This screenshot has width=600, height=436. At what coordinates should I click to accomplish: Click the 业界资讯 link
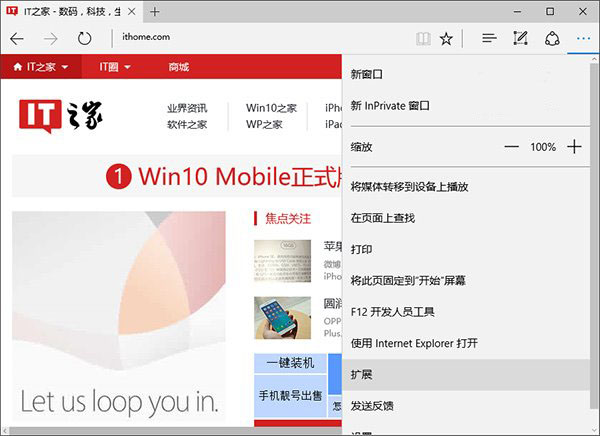pyautogui.click(x=187, y=108)
